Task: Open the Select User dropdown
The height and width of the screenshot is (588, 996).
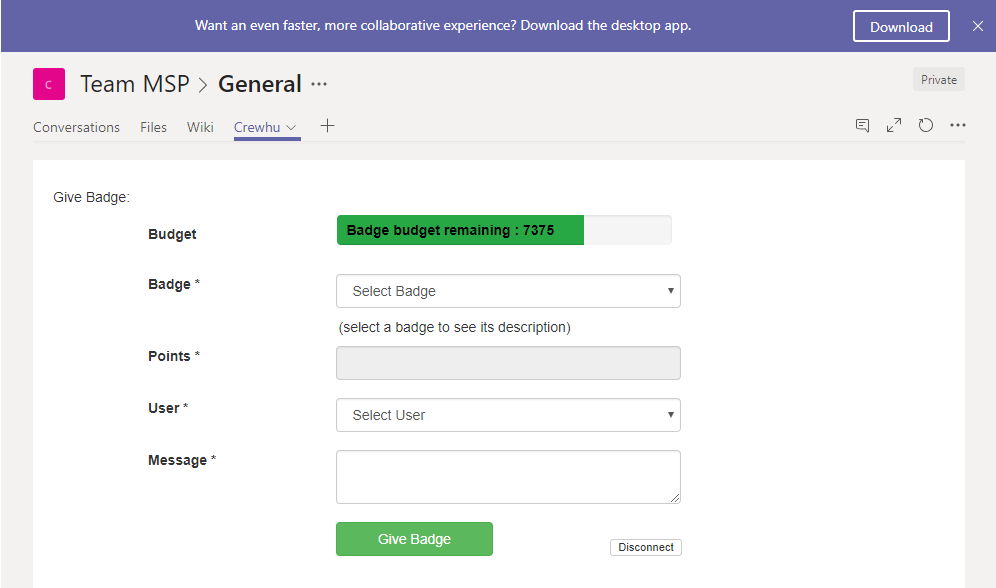Action: point(508,415)
